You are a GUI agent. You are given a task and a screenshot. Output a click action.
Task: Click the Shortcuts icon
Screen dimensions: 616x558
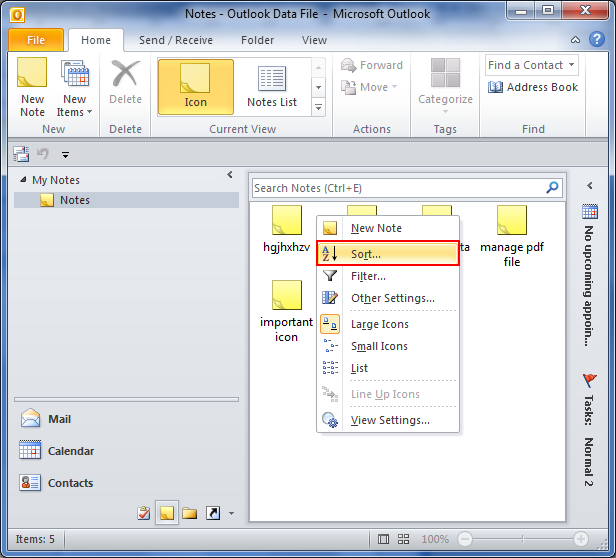pos(213,513)
